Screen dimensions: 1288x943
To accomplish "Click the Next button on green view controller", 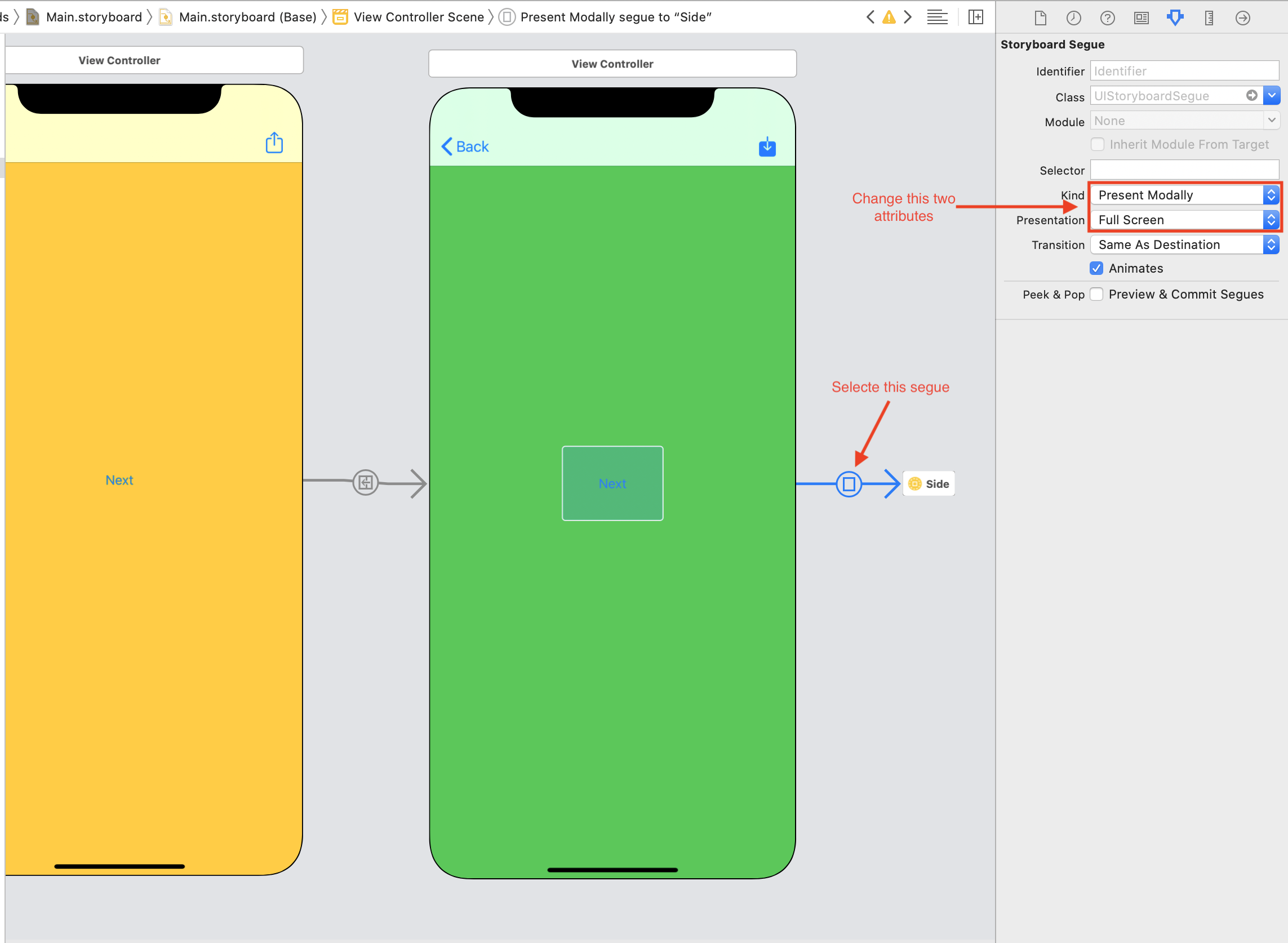I will pyautogui.click(x=613, y=483).
